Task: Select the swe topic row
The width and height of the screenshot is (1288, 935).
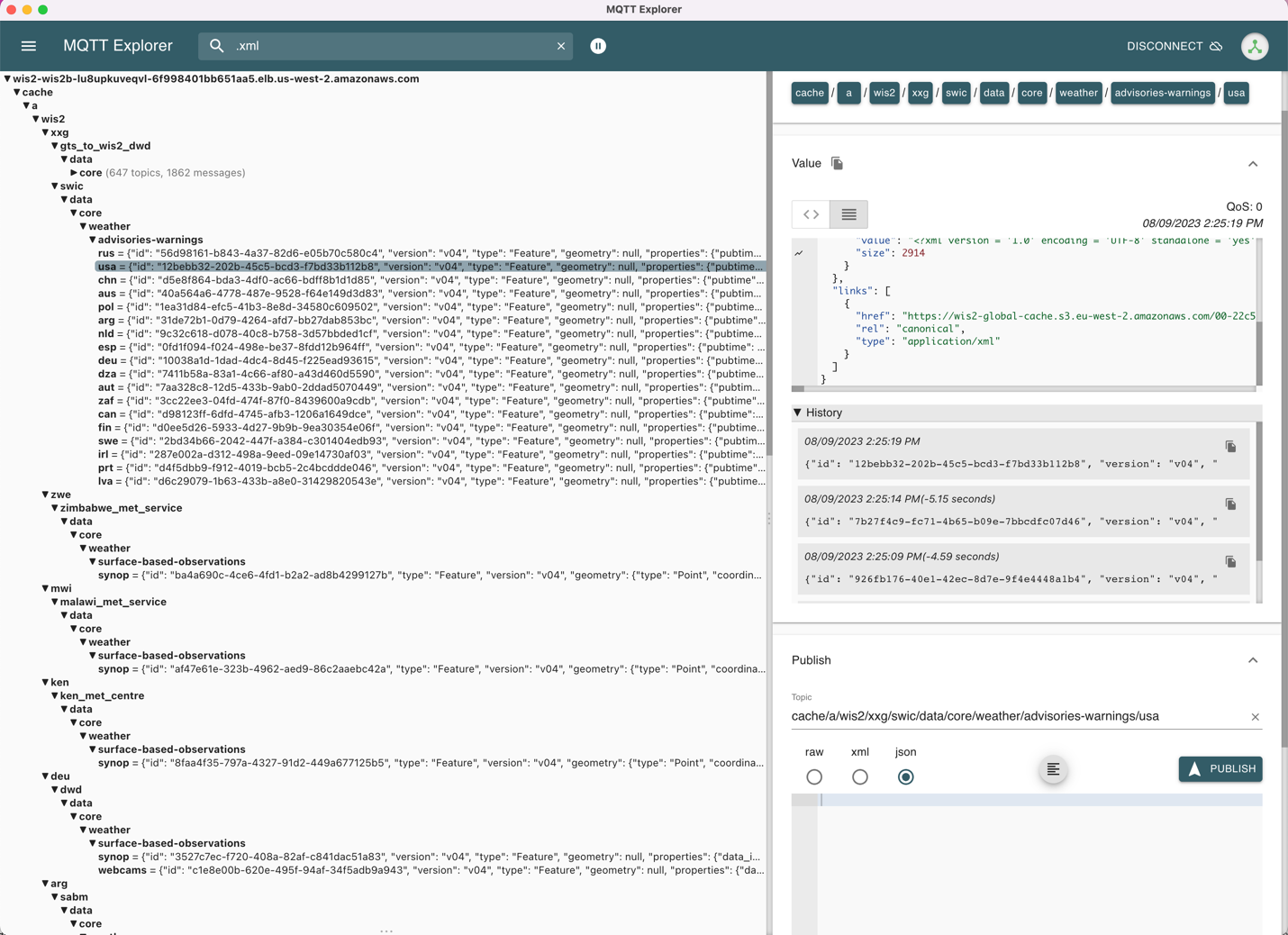Action: (x=431, y=441)
